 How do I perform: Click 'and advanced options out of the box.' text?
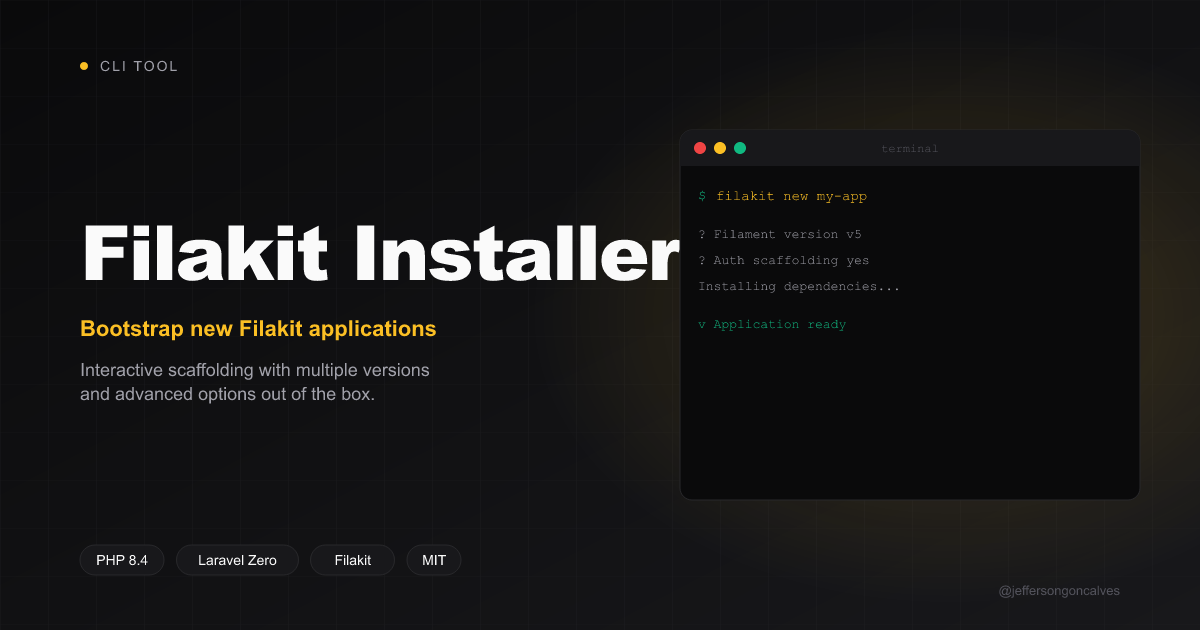(228, 394)
